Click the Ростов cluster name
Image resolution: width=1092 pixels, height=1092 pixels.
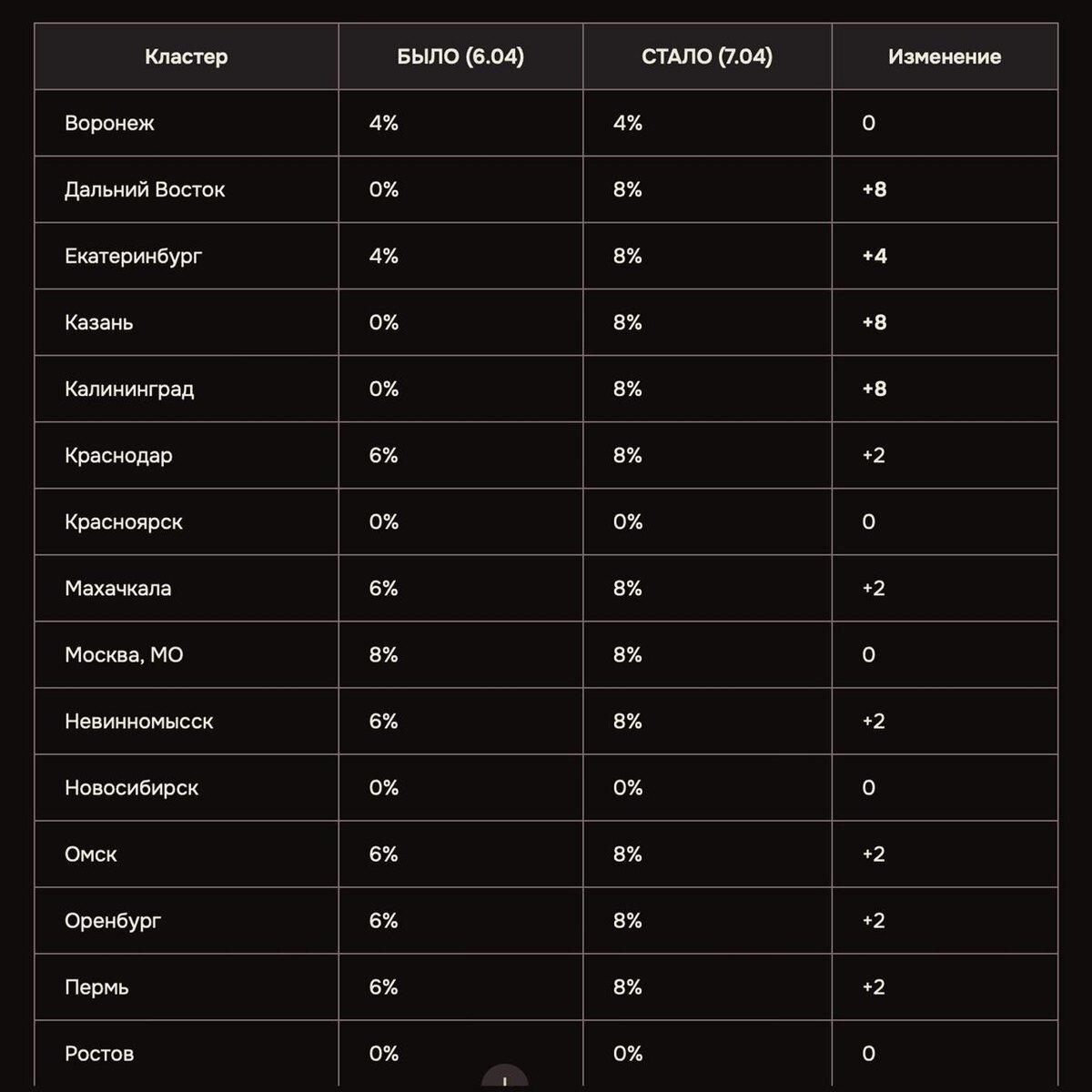coord(99,1053)
